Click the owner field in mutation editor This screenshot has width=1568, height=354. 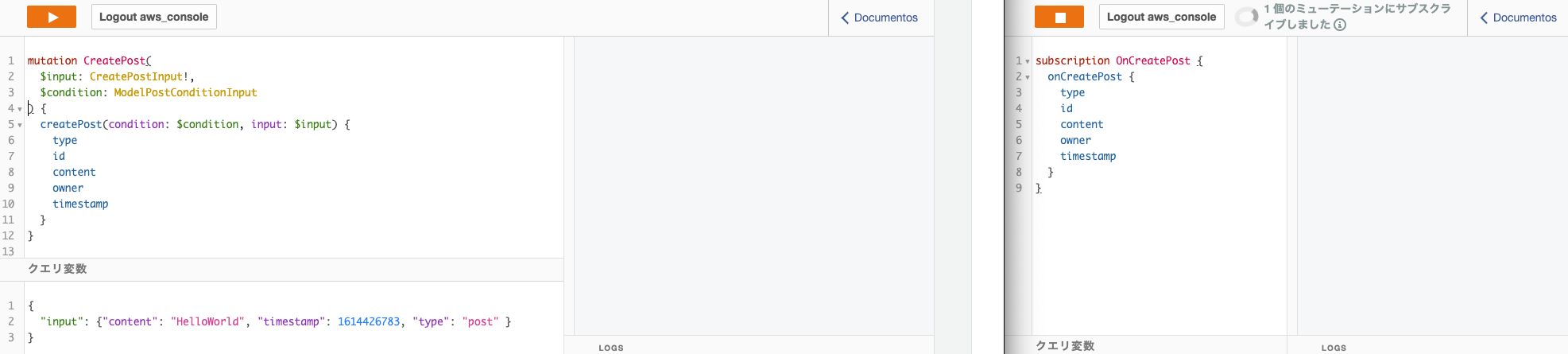(68, 188)
